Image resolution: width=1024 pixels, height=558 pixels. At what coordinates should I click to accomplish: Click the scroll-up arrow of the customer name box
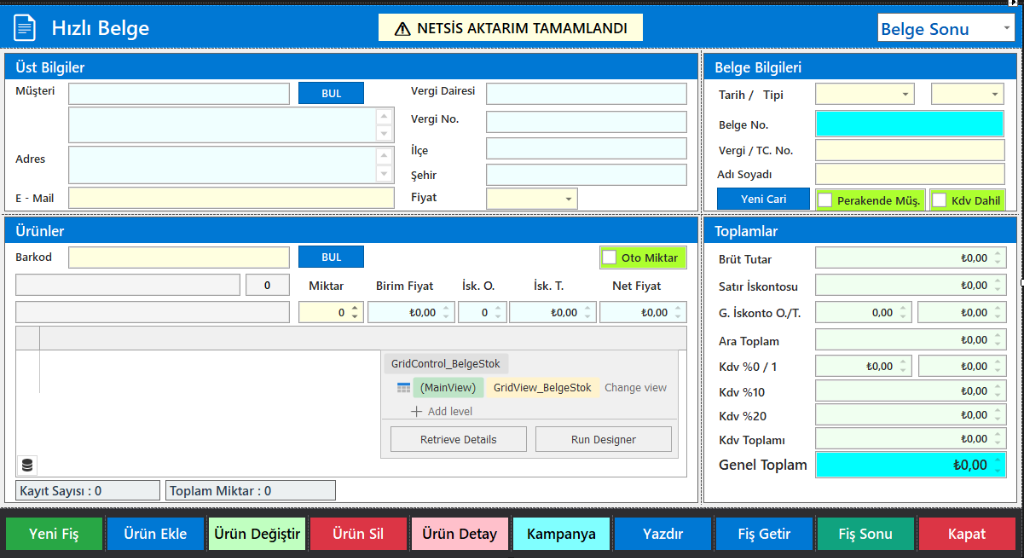click(384, 116)
